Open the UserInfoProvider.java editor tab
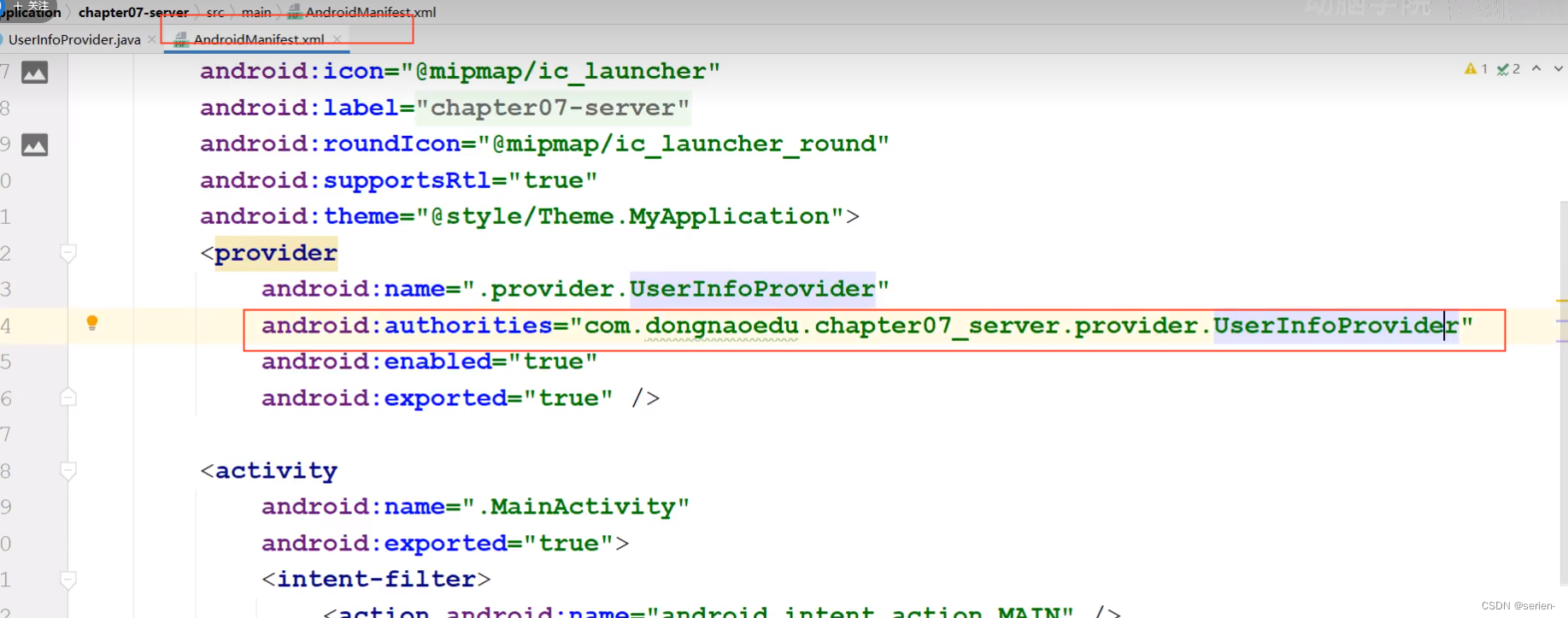 74,39
